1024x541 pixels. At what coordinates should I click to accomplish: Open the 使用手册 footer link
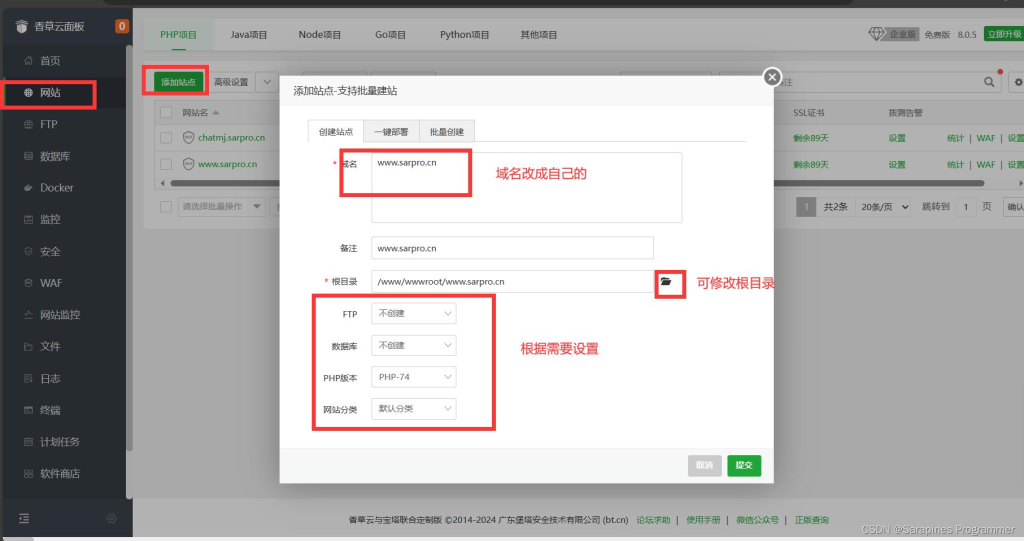703,520
